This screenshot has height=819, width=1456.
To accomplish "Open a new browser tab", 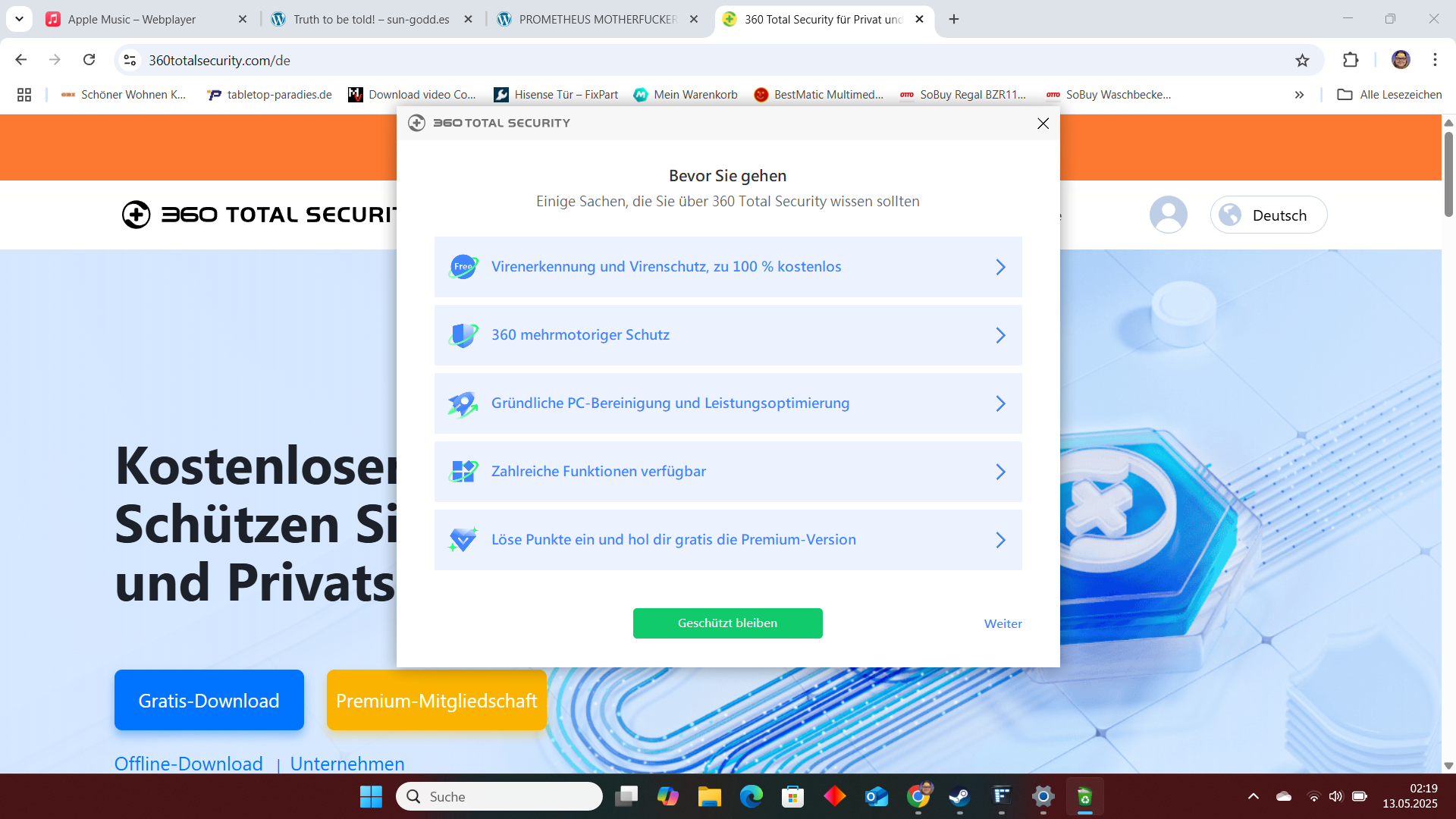I will point(954,19).
